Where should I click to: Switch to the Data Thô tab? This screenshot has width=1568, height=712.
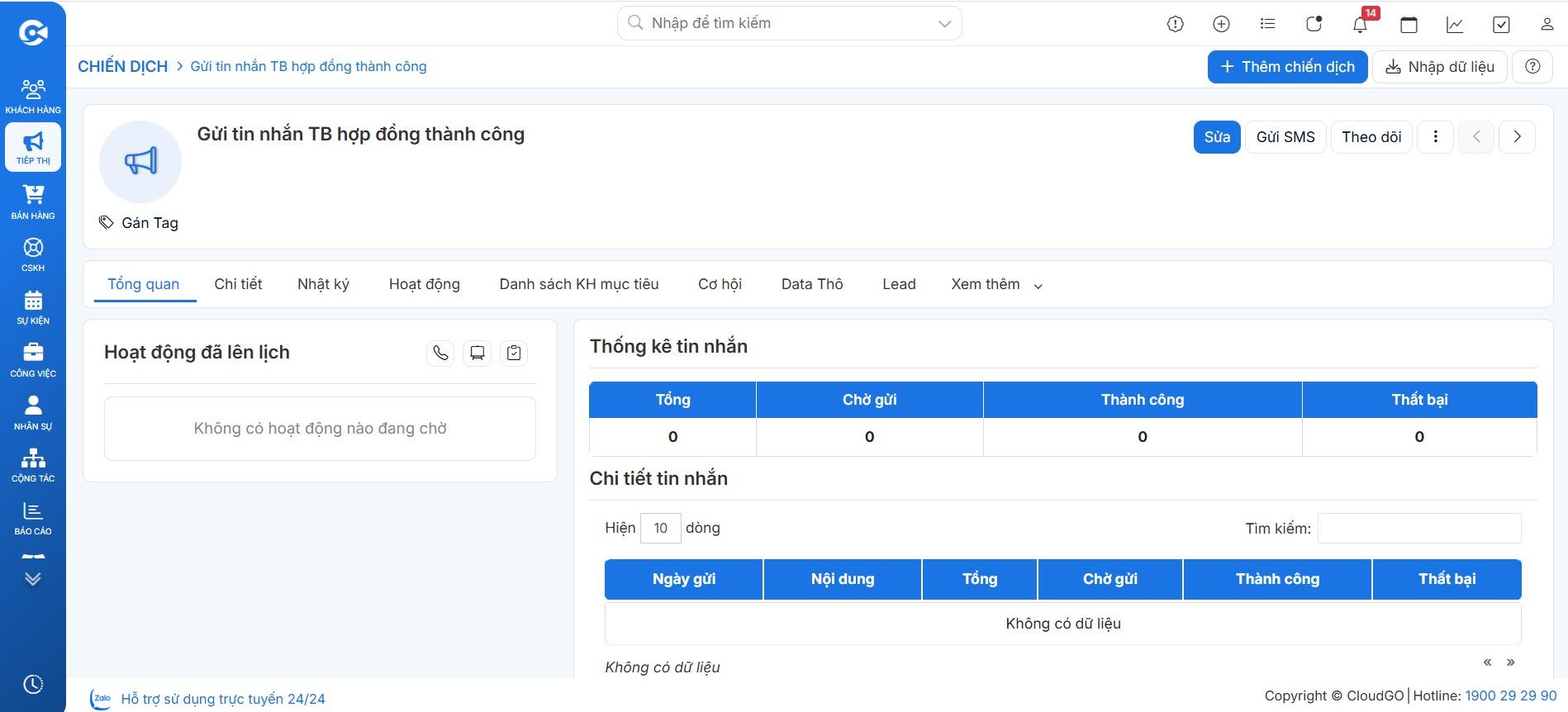point(812,284)
